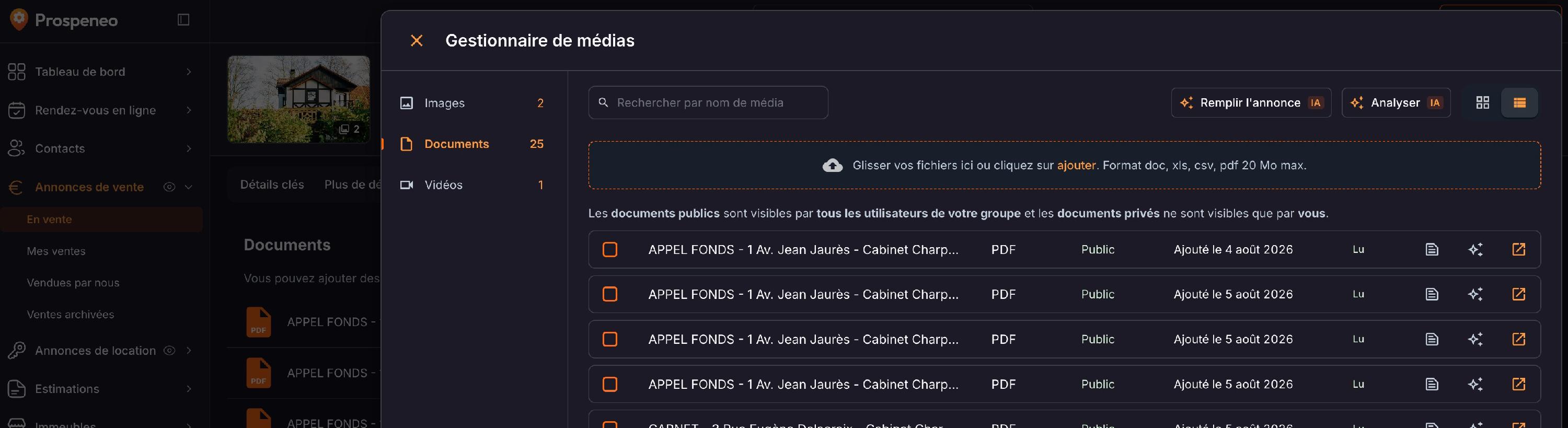
Task: Toggle the eye icon next to Annonces de vente
Action: tap(169, 187)
